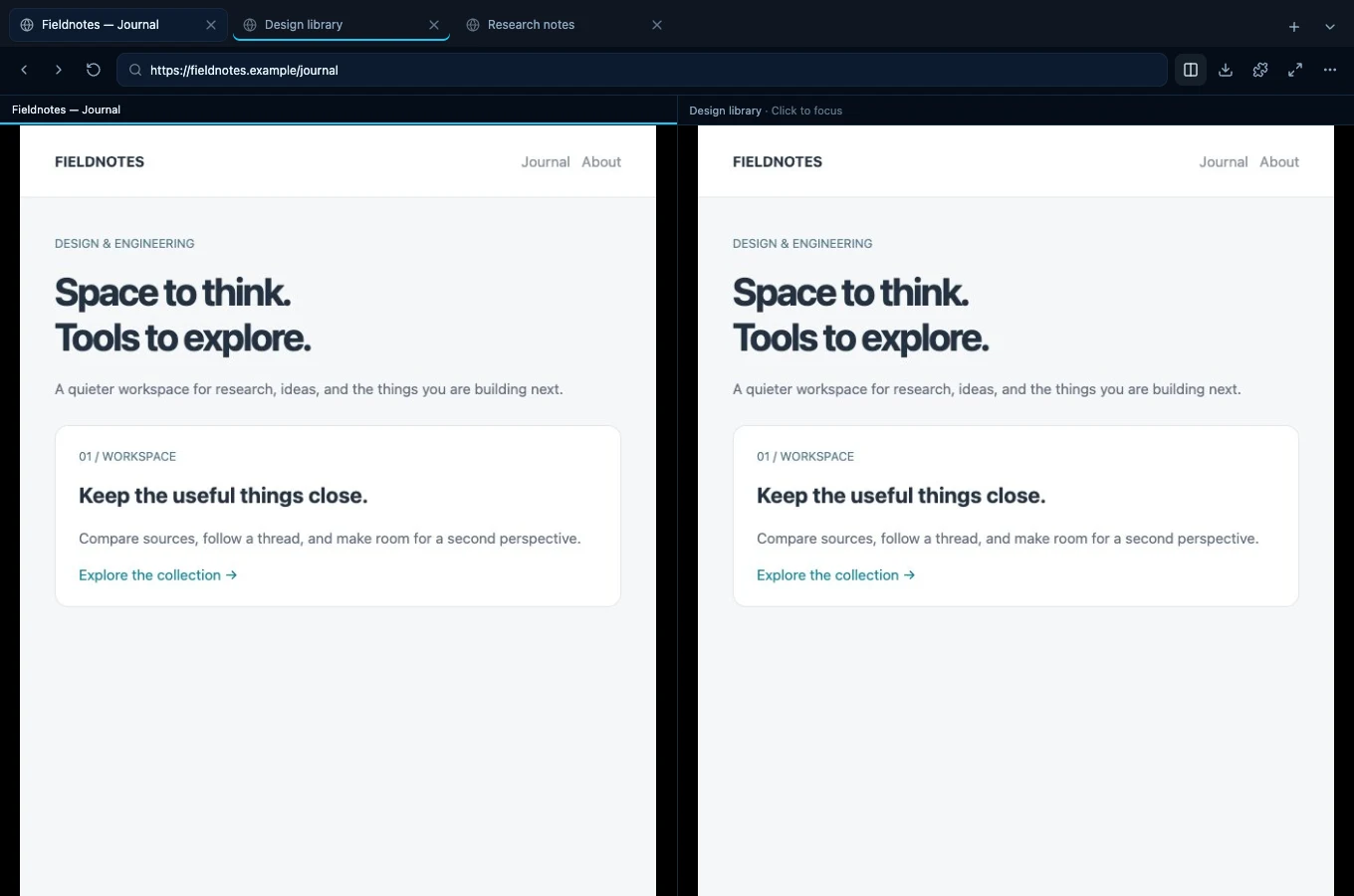The height and width of the screenshot is (896, 1354).
Task: Go forward using the forward arrow
Action: pos(59,70)
